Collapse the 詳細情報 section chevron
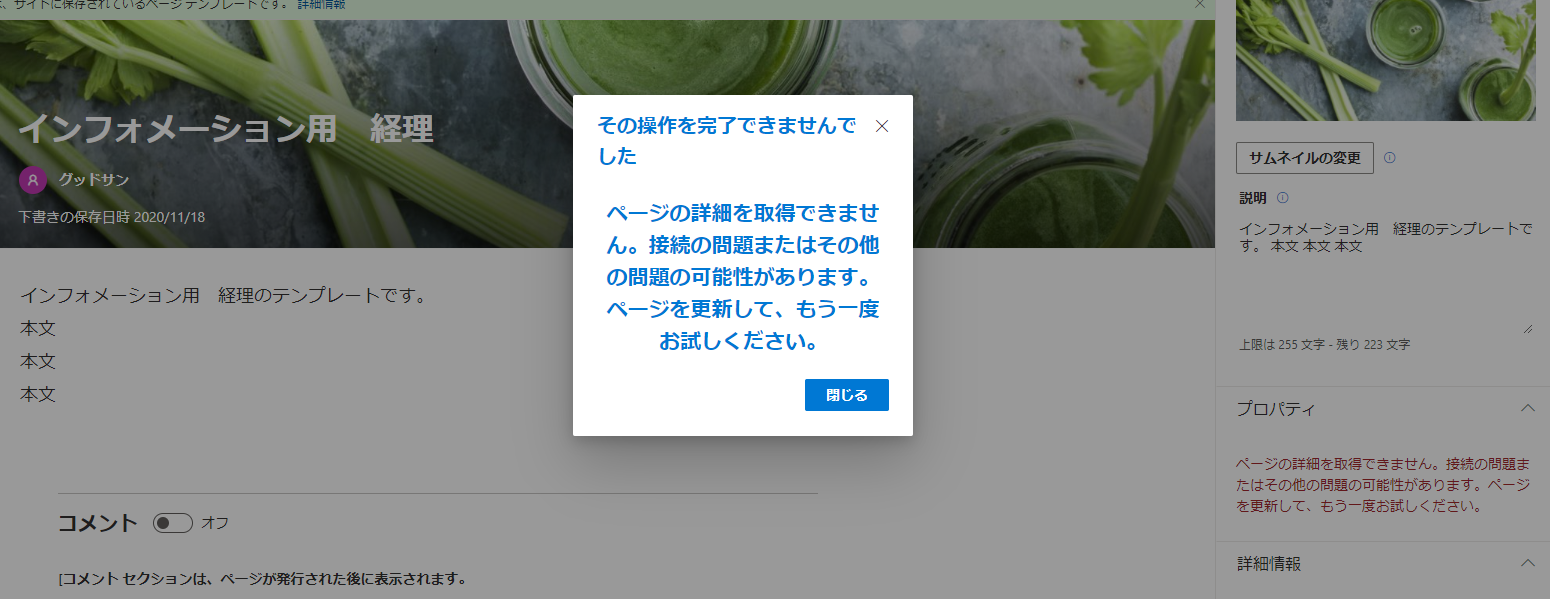The height and width of the screenshot is (599, 1550). pos(1527,563)
